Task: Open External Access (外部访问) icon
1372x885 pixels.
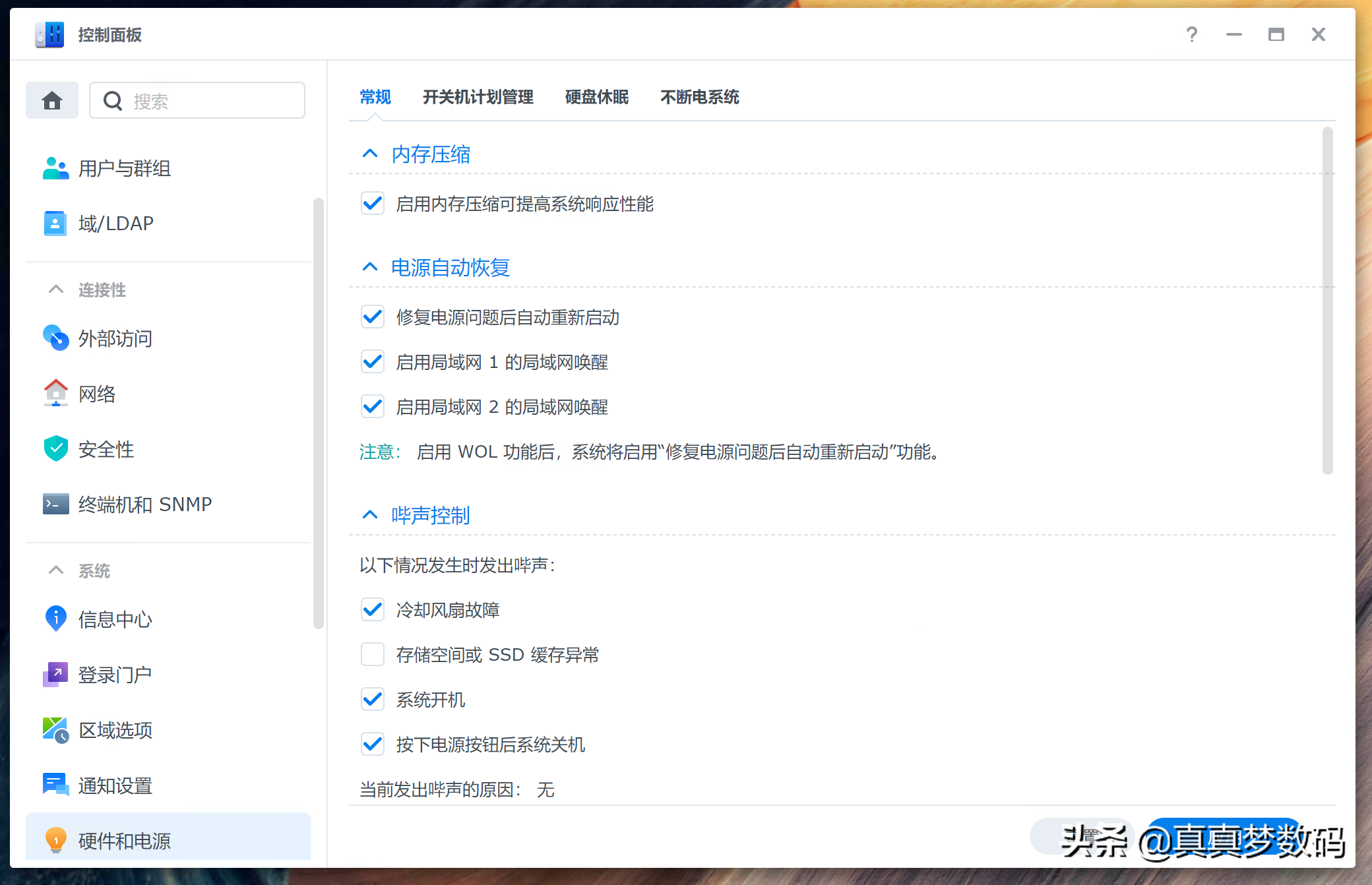Action: 55,338
